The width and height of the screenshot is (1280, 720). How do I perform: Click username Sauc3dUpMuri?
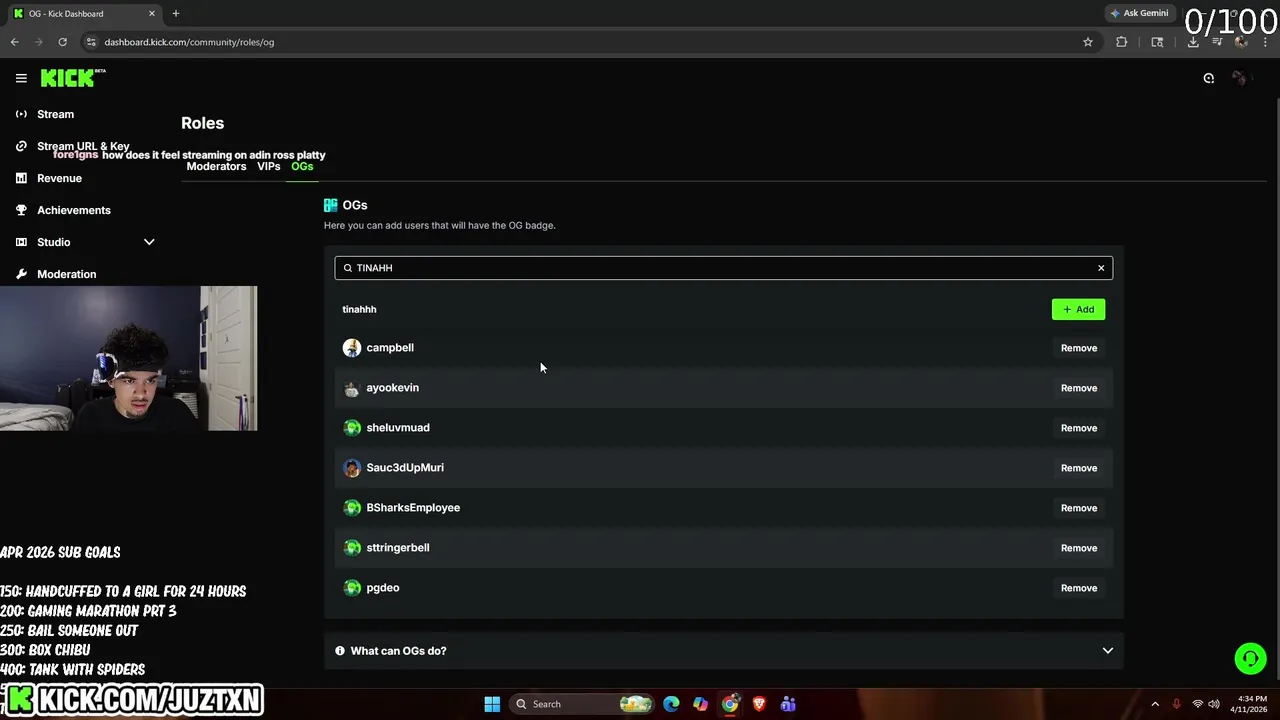point(405,468)
